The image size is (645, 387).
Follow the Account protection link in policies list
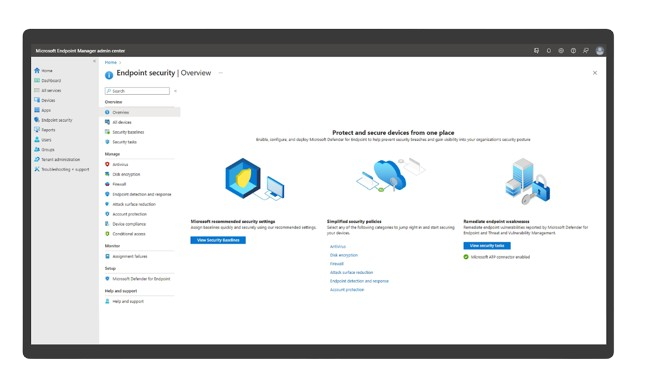pyautogui.click(x=347, y=290)
